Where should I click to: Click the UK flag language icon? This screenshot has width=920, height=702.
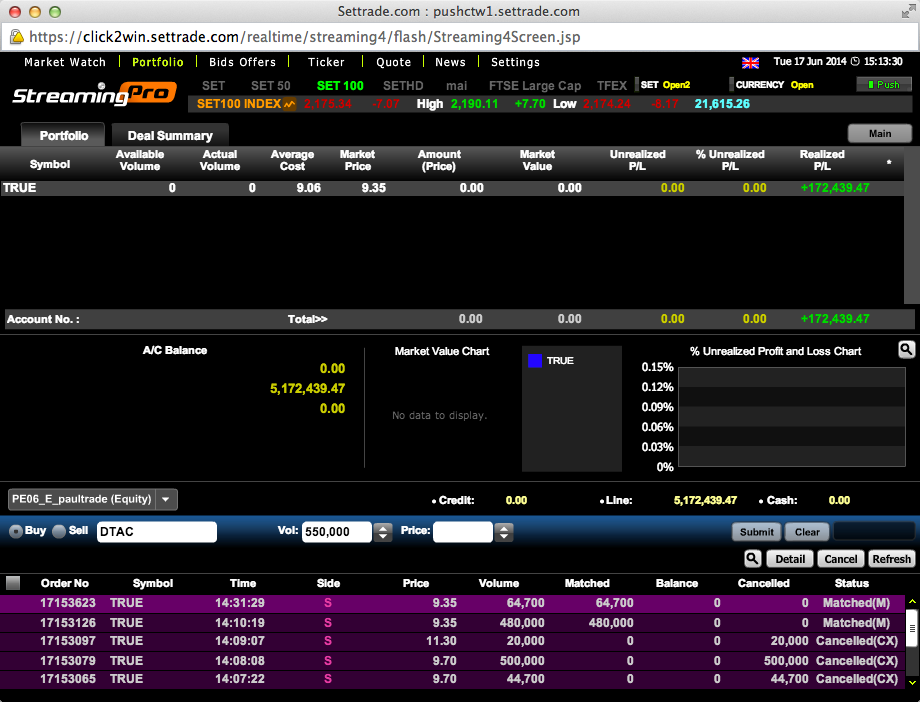pyautogui.click(x=750, y=62)
